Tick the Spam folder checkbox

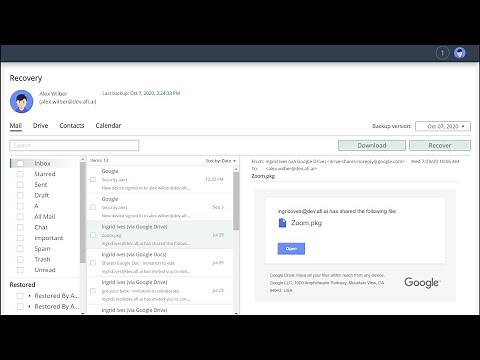tap(20, 249)
